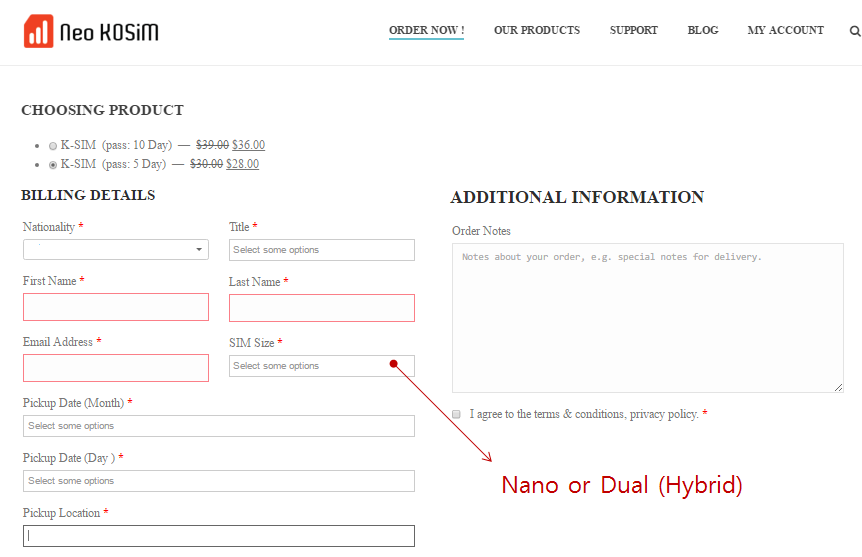
Task: Click the Neo KOSIM logo icon
Action: (x=38, y=31)
